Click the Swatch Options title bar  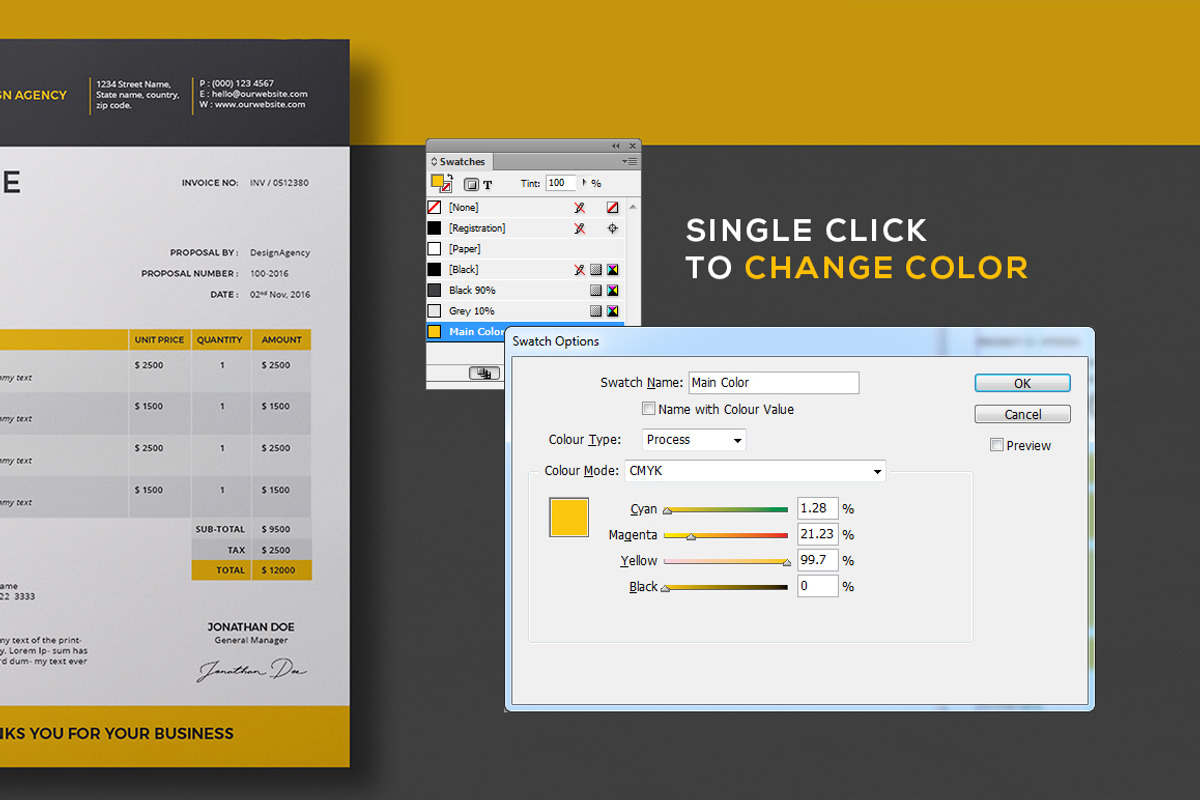[799, 341]
